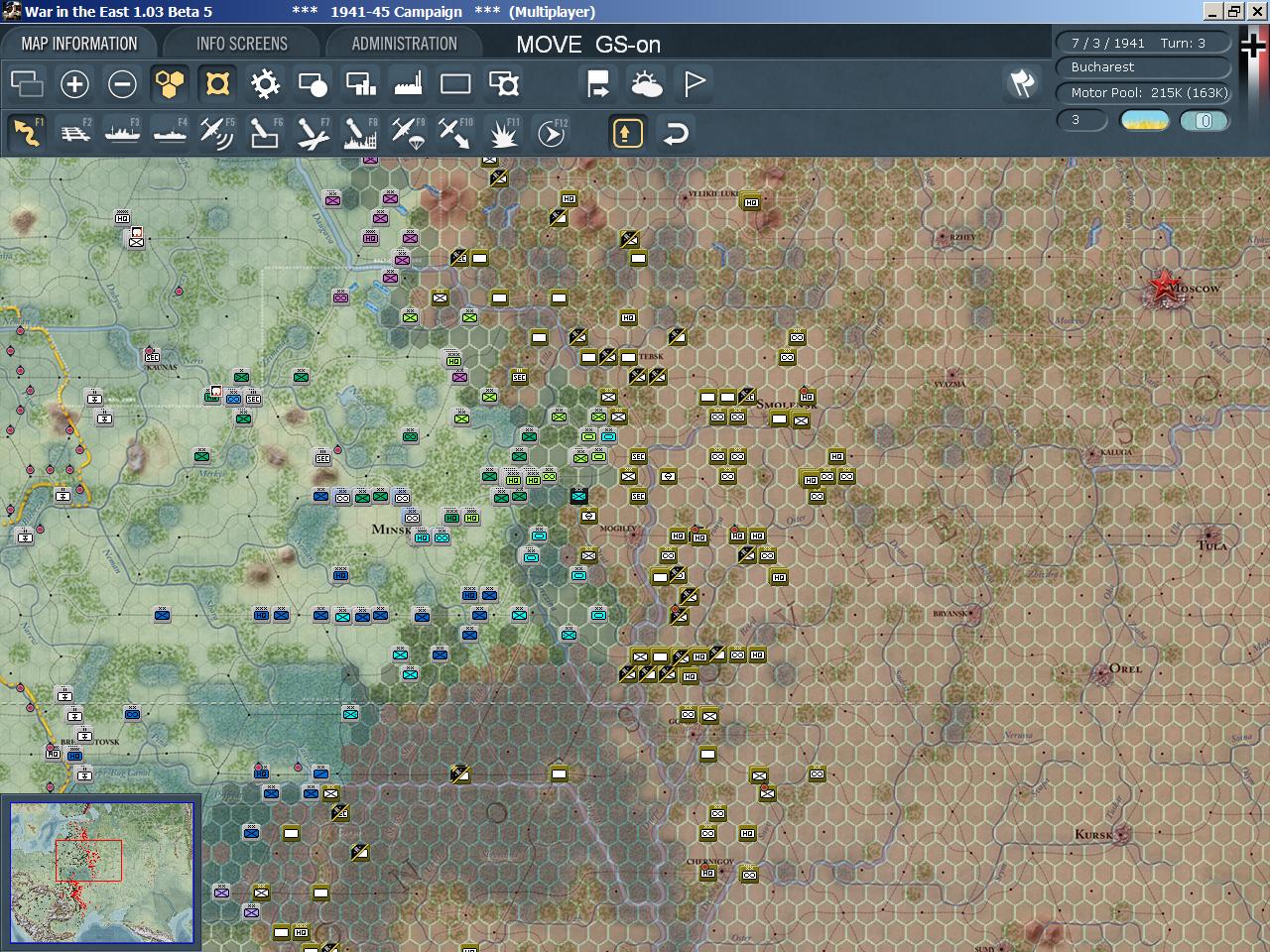Viewport: 1270px width, 952px height.
Task: Click the field showing 3
Action: pyautogui.click(x=1082, y=120)
